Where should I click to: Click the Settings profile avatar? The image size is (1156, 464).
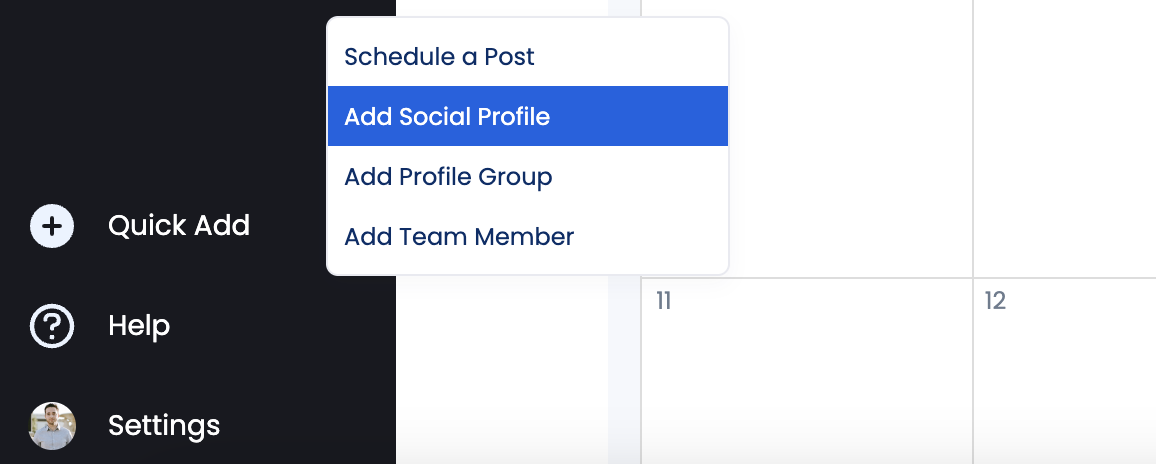coord(52,426)
